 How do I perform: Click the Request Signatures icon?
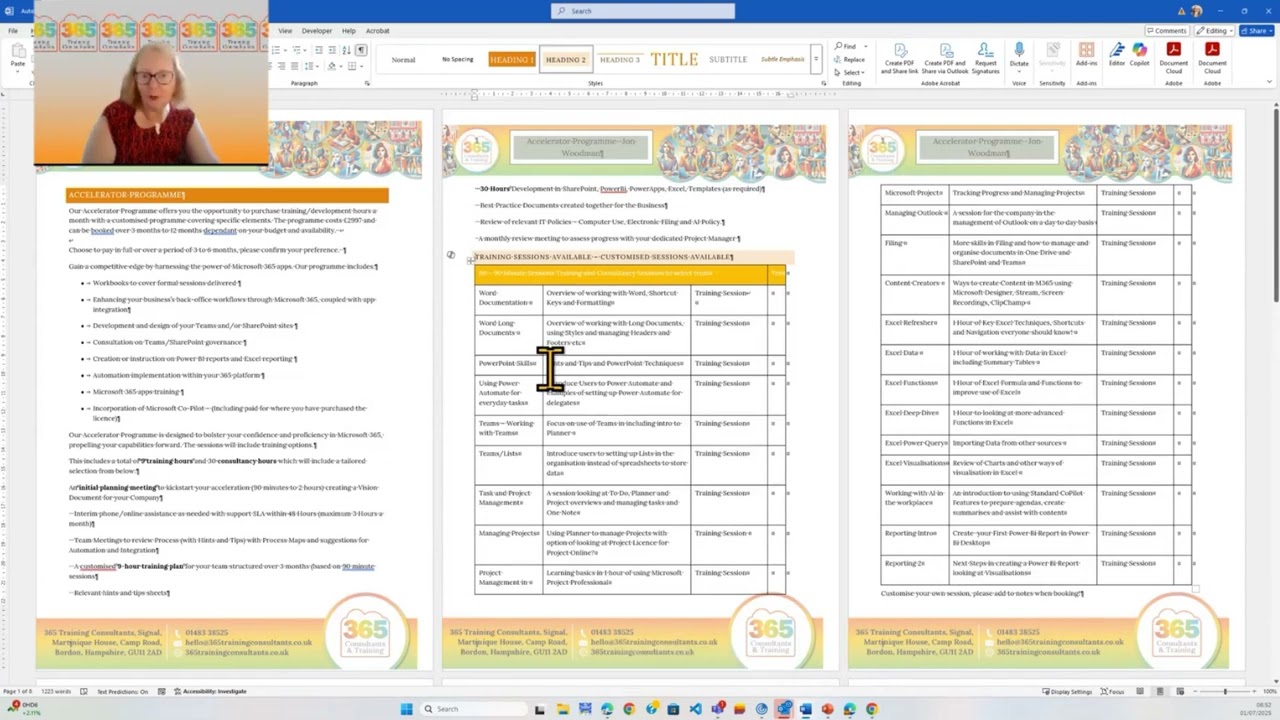point(985,60)
